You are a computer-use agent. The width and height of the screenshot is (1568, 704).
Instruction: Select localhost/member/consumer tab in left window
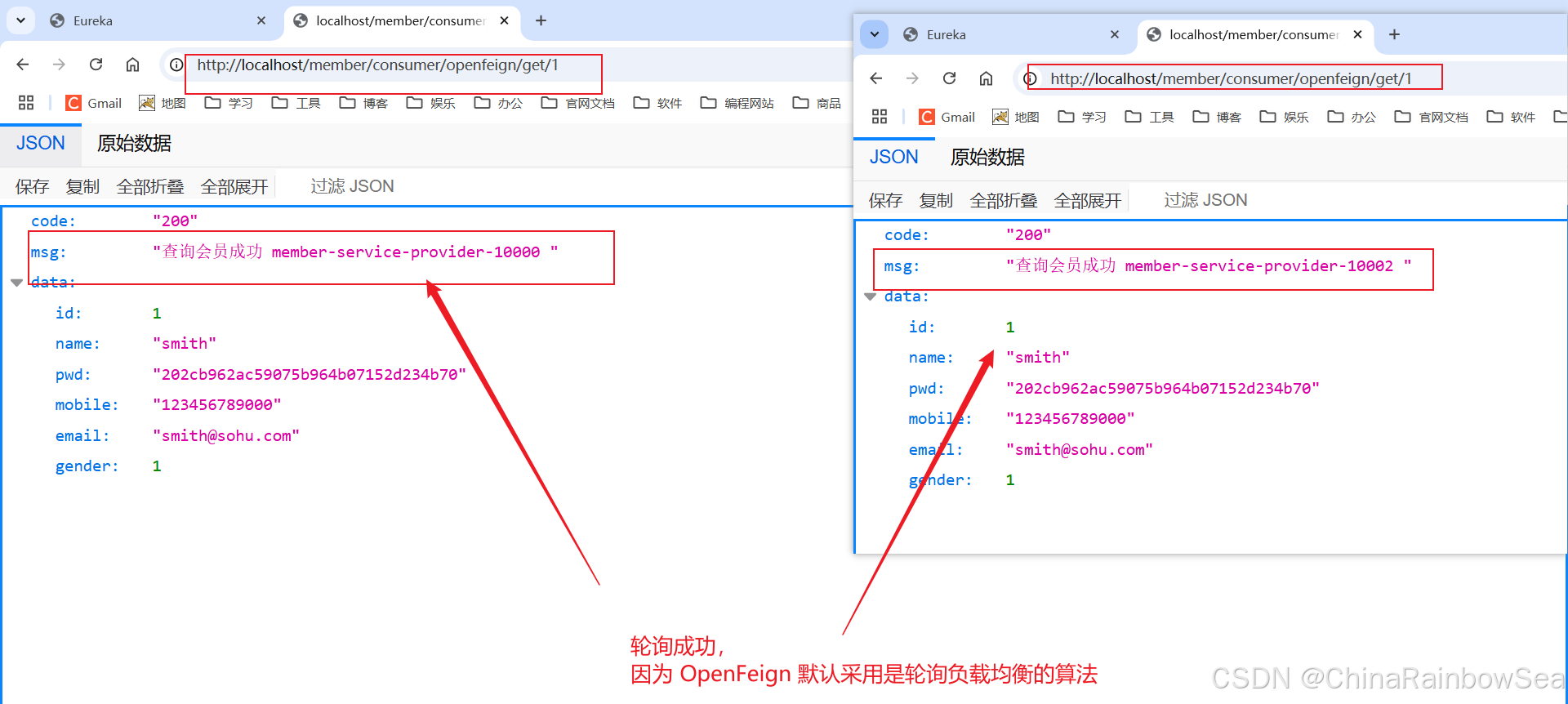point(400,20)
